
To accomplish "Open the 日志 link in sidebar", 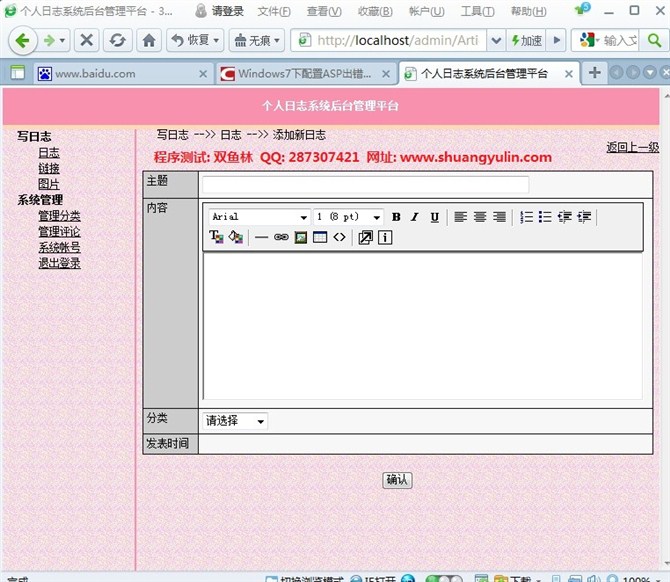I will click(49, 153).
